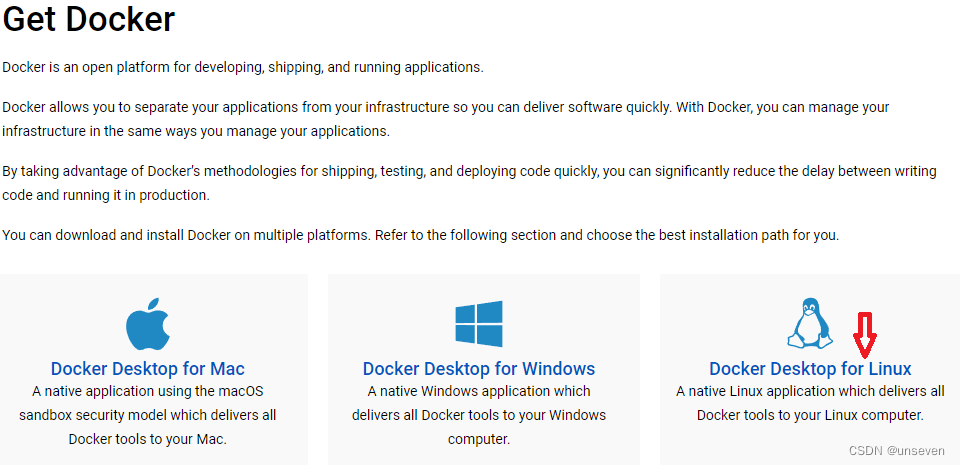Click the text 'Docker tools to your Mac.'
Image resolution: width=960 pixels, height=465 pixels.
[x=148, y=439]
